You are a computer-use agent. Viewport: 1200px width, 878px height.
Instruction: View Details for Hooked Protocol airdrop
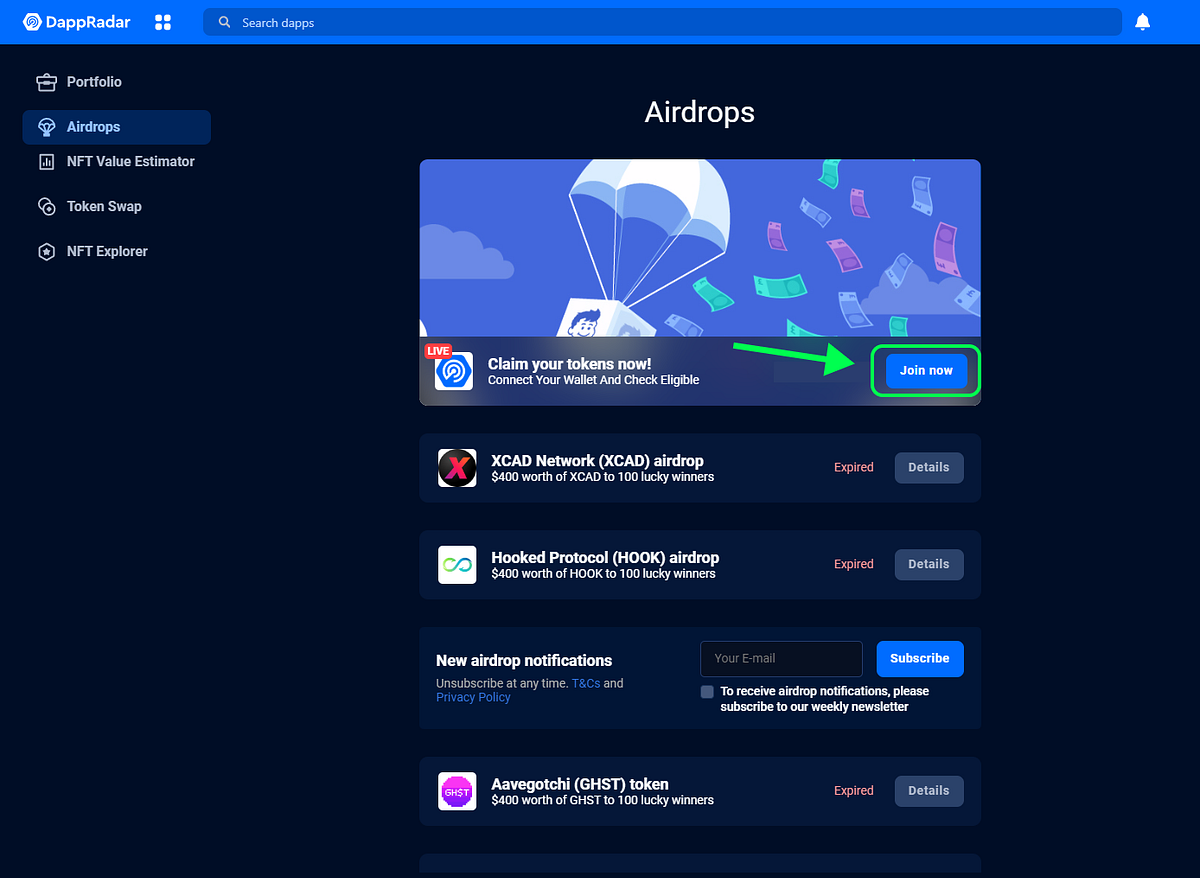click(929, 565)
